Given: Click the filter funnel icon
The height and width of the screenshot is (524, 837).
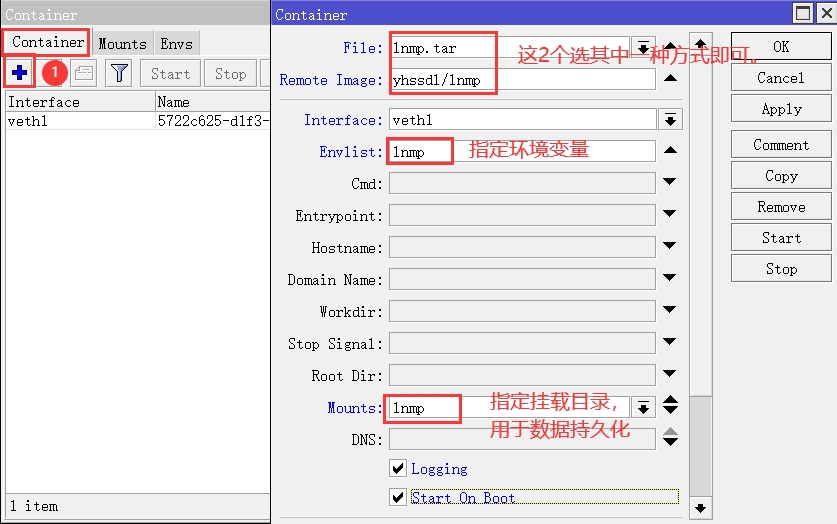Looking at the screenshot, I should point(119,73).
